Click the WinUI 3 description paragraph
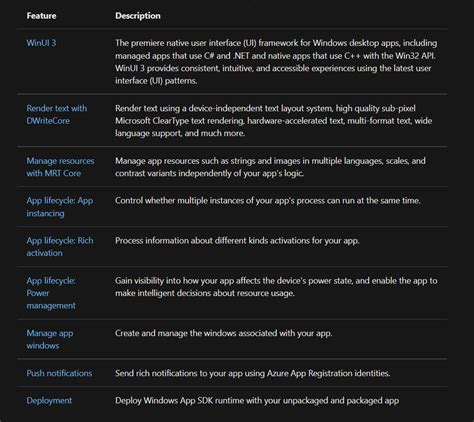Image resolution: width=474 pixels, height=422 pixels. pos(276,62)
